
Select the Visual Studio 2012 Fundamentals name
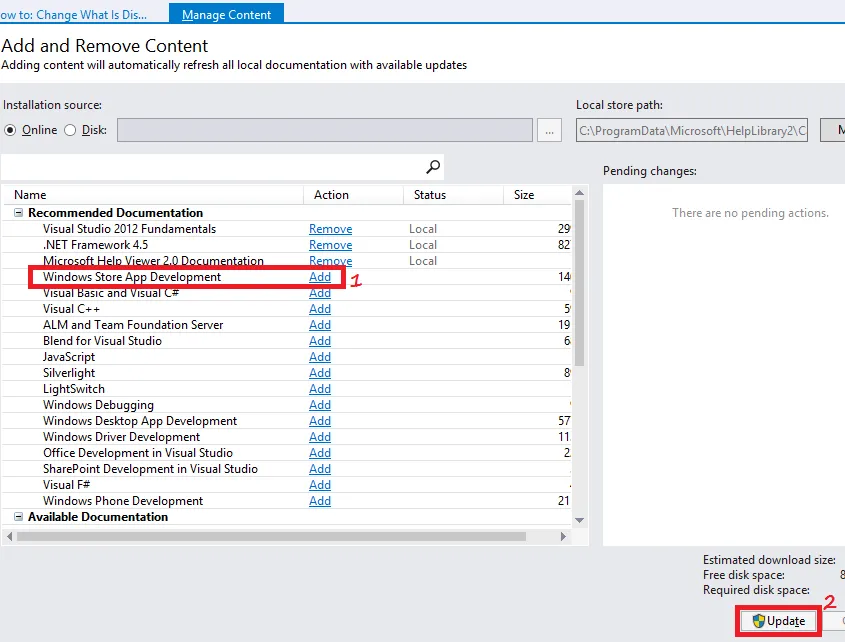click(x=129, y=229)
